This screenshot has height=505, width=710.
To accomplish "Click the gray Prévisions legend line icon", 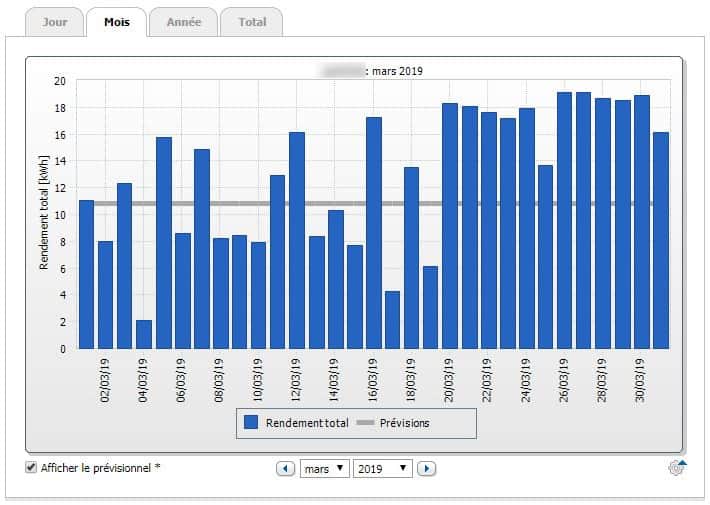I will coord(365,423).
